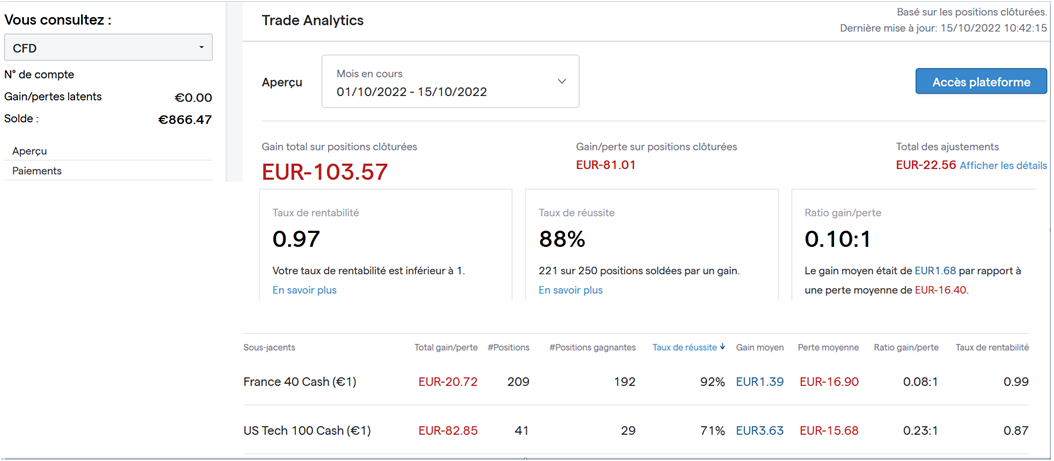Viewport: 1054px width, 461px height.
Task: Click En savoir plus under Taux de réussite
Action: point(570,290)
